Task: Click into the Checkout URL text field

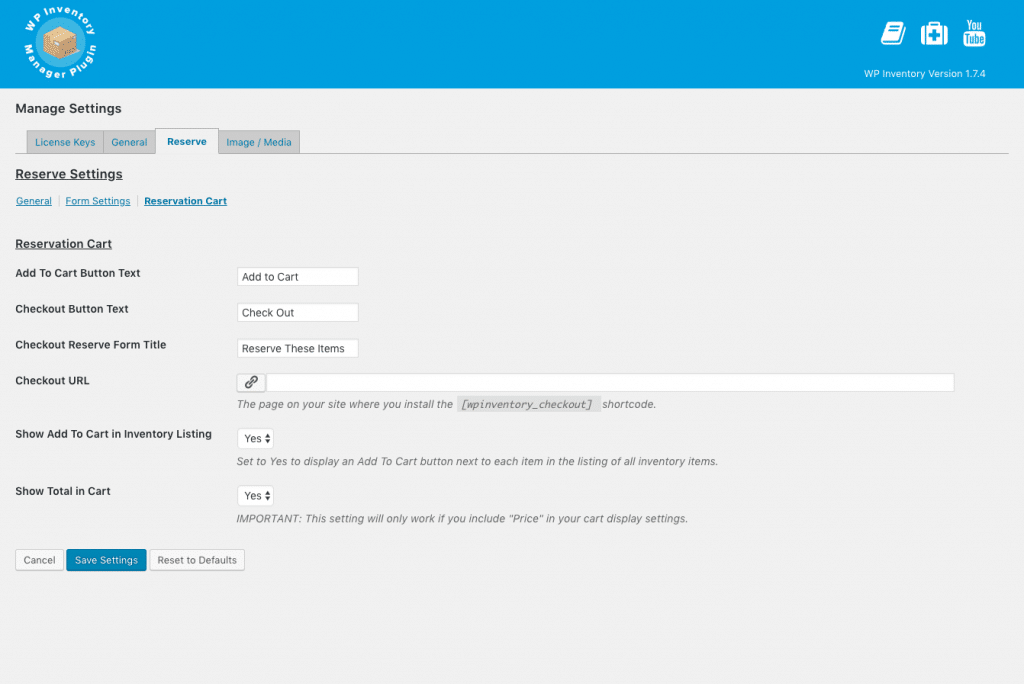Action: (610, 382)
